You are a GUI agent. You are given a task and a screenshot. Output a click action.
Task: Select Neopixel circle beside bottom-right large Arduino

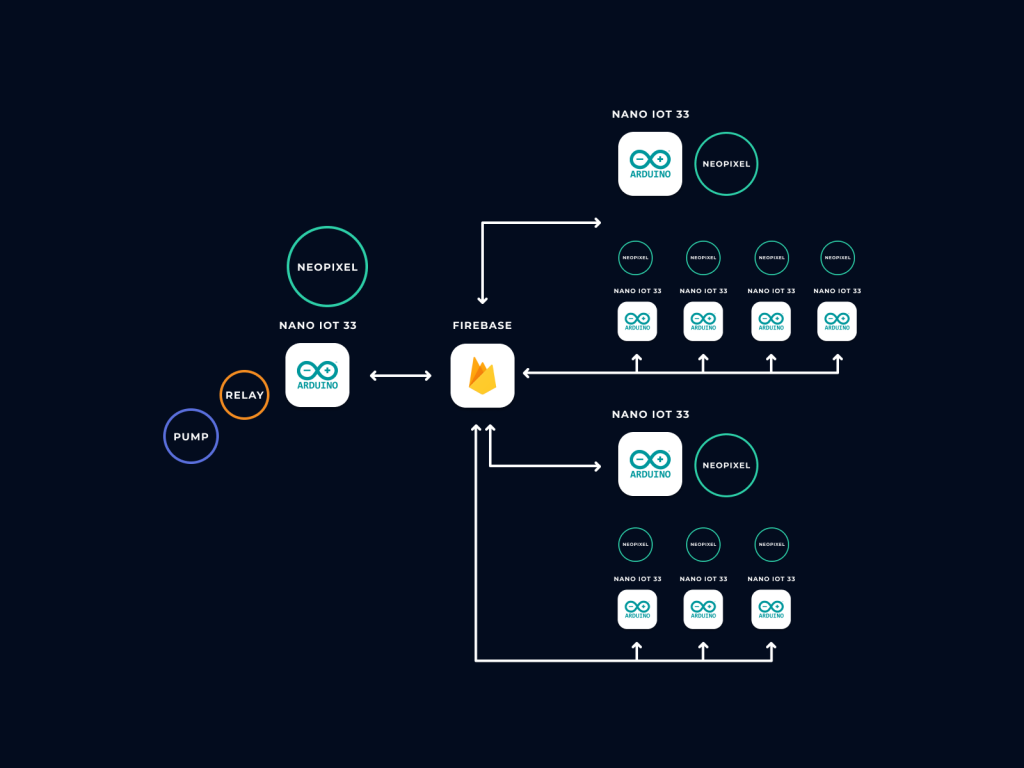click(x=726, y=465)
